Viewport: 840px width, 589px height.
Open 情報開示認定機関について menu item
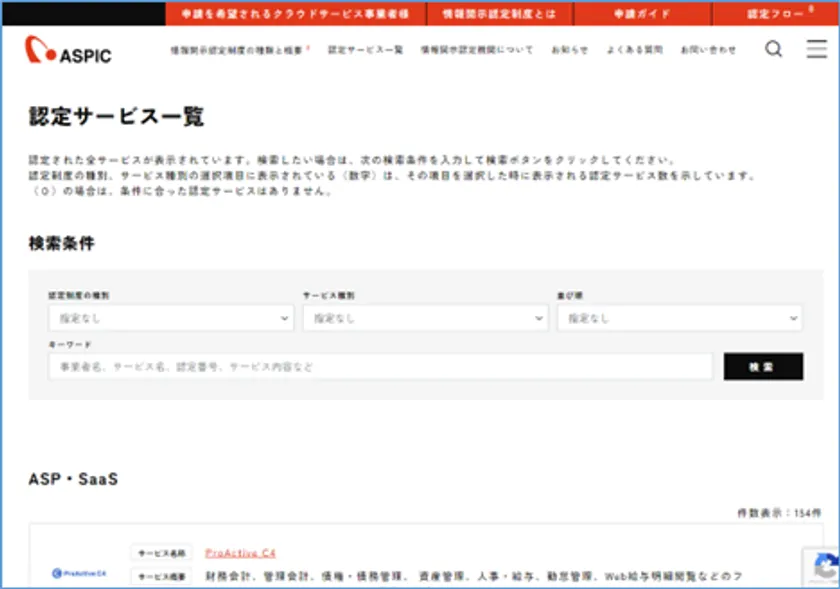(477, 50)
